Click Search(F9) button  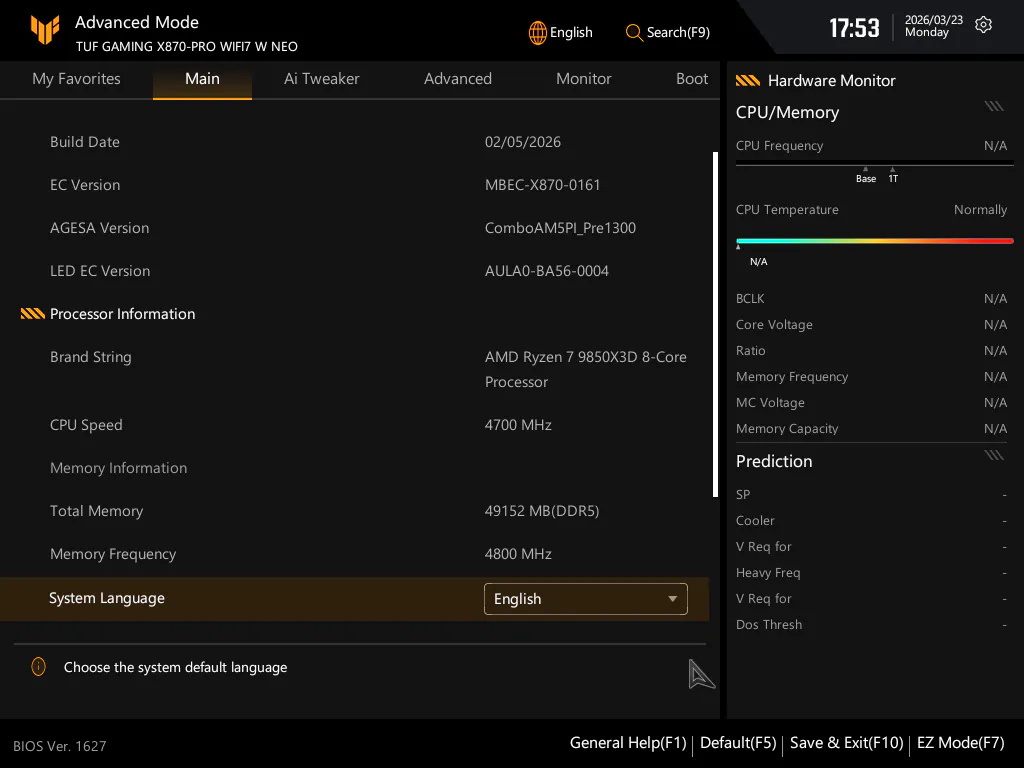(x=667, y=33)
